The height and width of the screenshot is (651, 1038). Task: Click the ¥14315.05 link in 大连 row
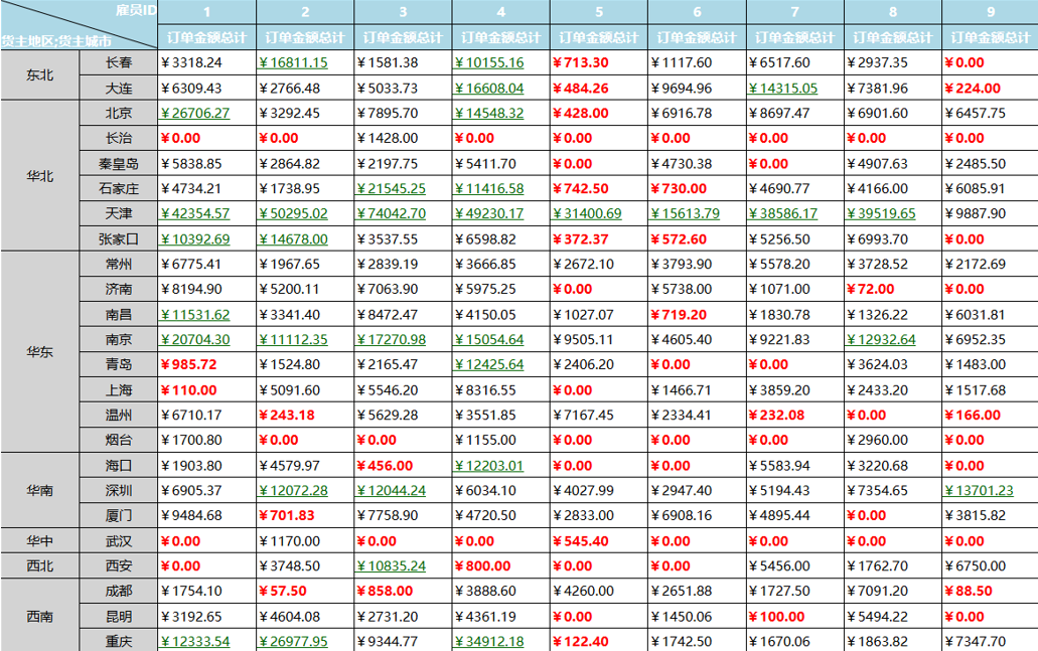(x=783, y=88)
